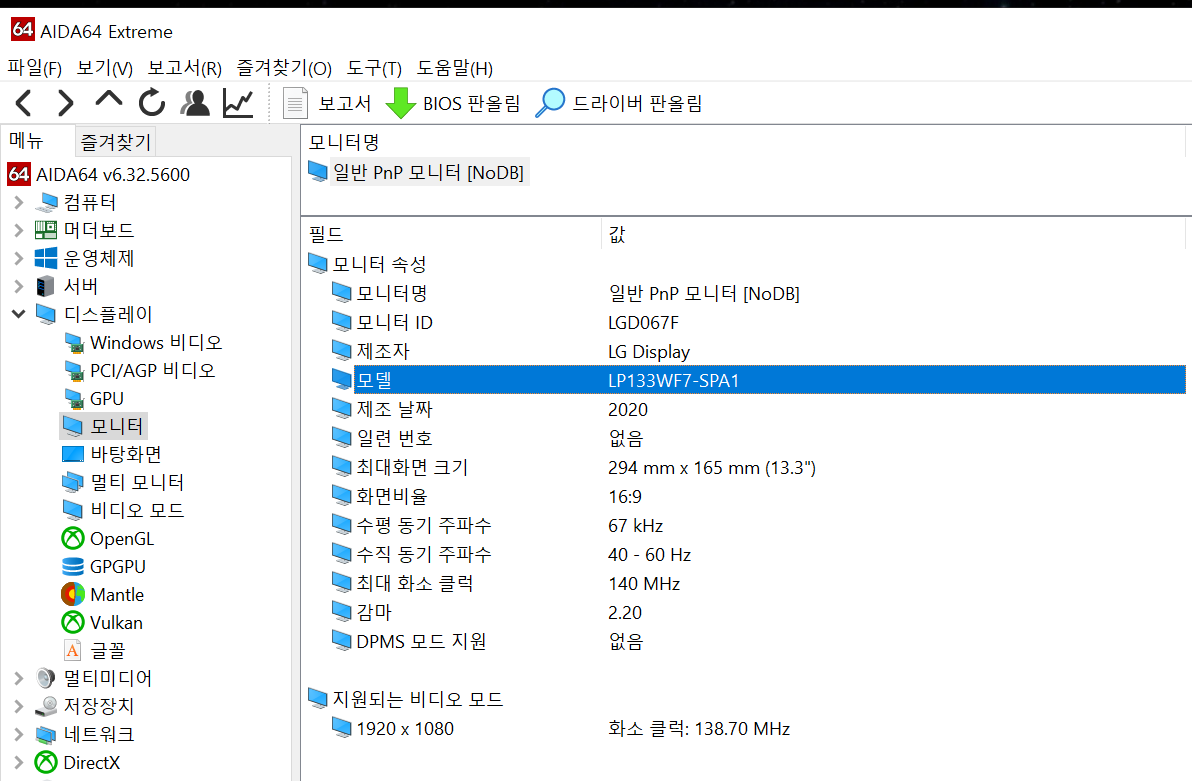Viewport: 1192px width, 781px height.
Task: Expand the 네트워크 tree node
Action: [x=19, y=734]
